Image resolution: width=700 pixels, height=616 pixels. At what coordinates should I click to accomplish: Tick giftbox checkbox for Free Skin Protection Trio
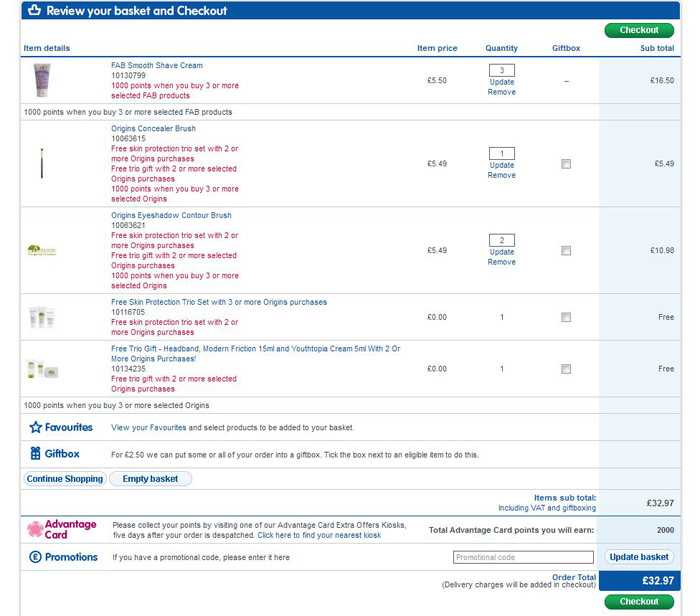(x=566, y=317)
